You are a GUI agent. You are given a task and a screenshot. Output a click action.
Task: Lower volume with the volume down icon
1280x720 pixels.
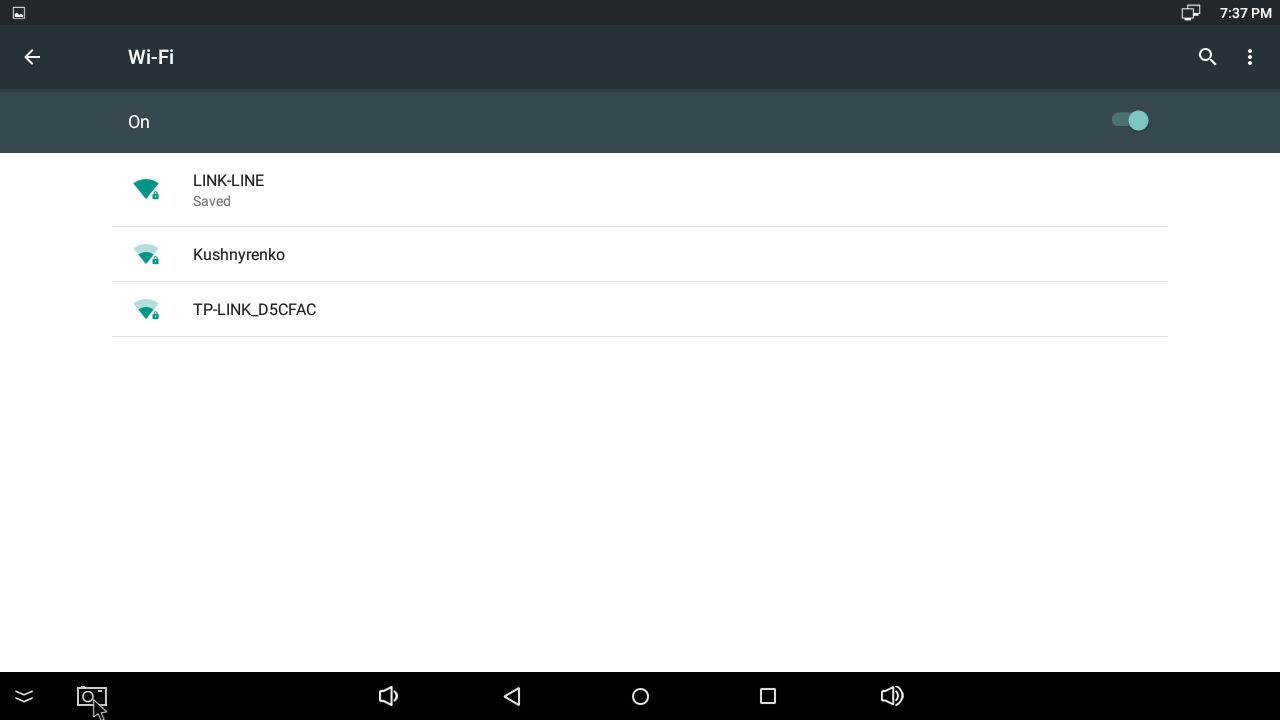click(x=388, y=696)
